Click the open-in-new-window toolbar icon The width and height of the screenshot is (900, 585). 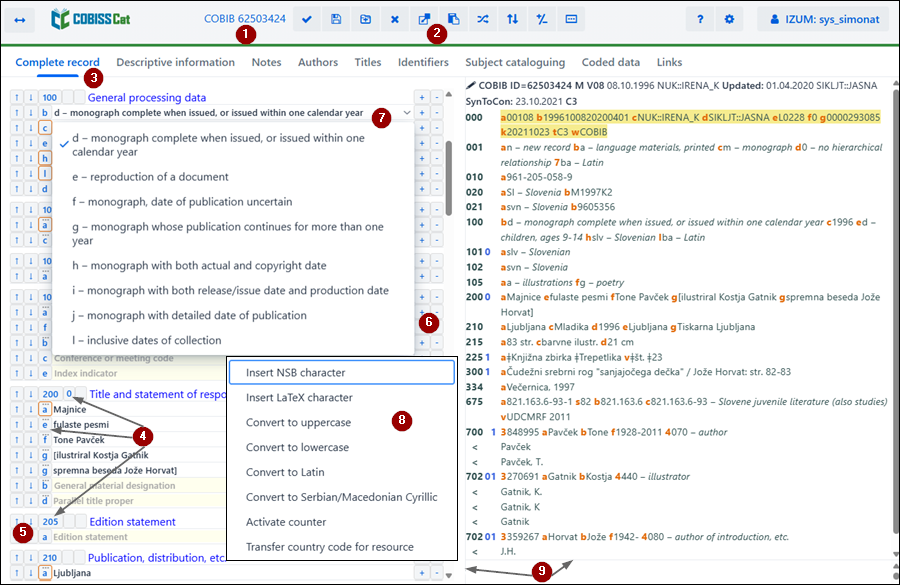pyautogui.click(x=424, y=20)
